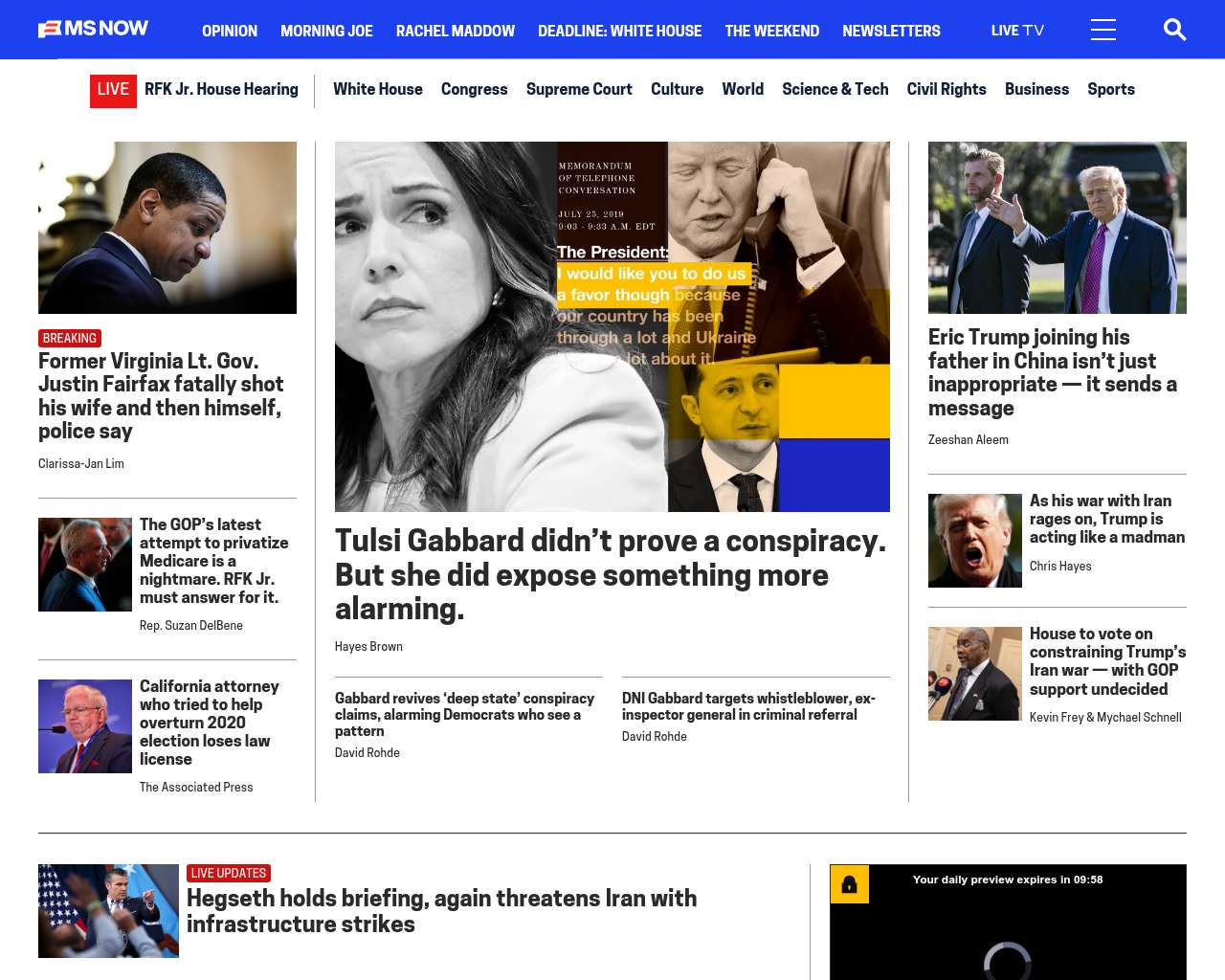Click the BREAKING label
Viewport: 1225px width, 980px height.
[x=70, y=338]
